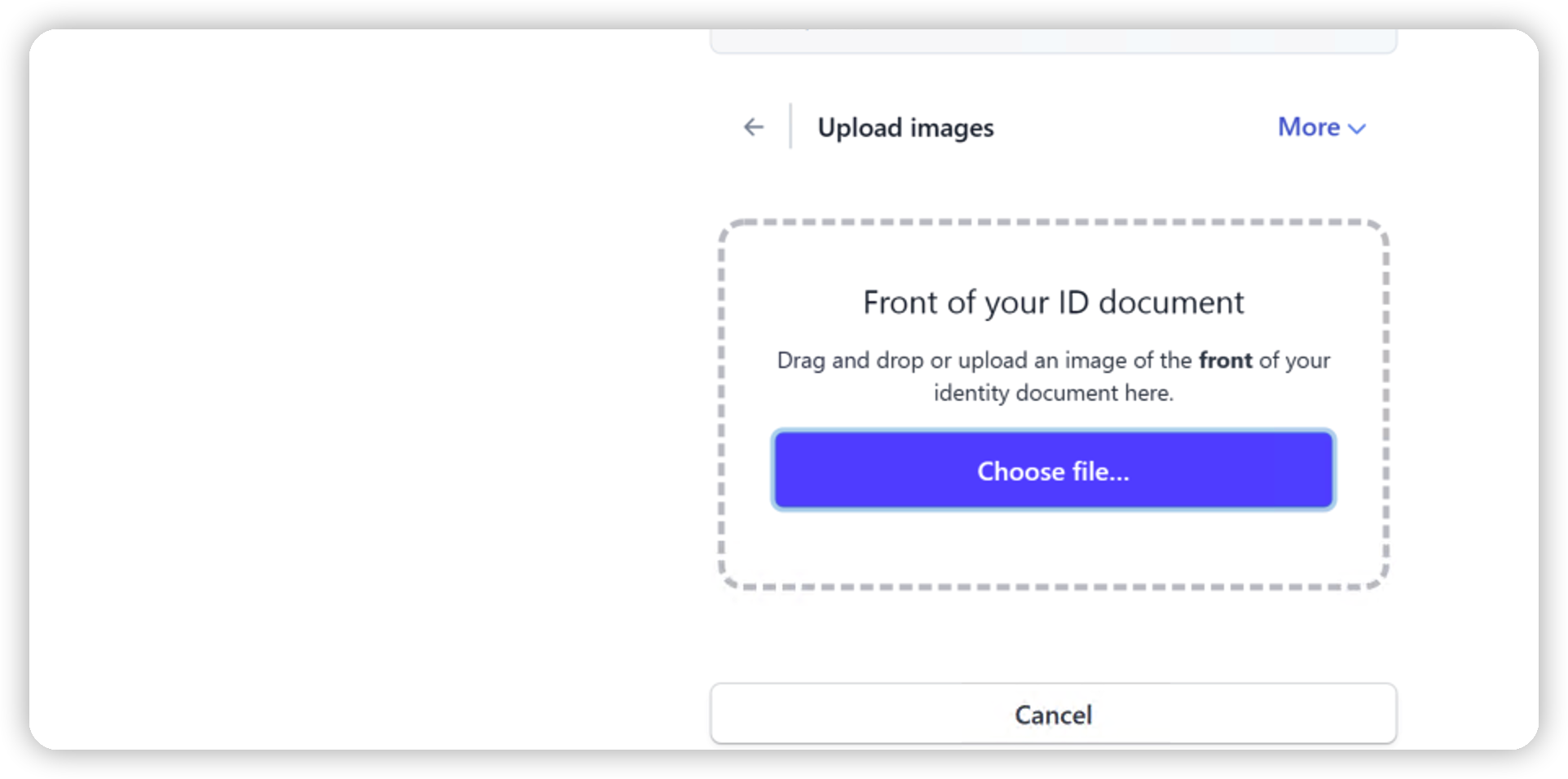The image size is (1568, 779).
Task: Open the More dropdown menu
Action: click(1320, 127)
